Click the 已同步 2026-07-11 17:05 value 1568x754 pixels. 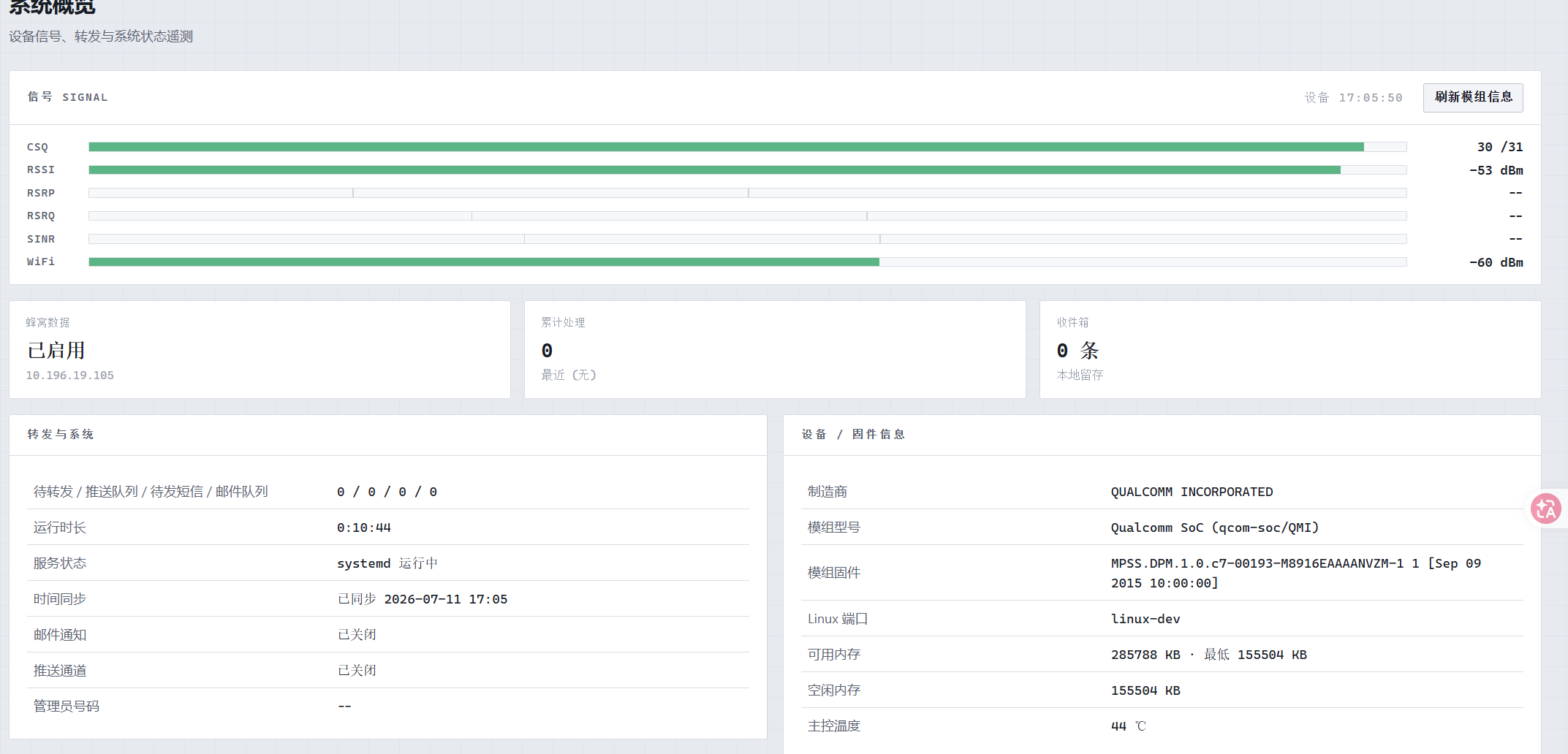point(423,599)
